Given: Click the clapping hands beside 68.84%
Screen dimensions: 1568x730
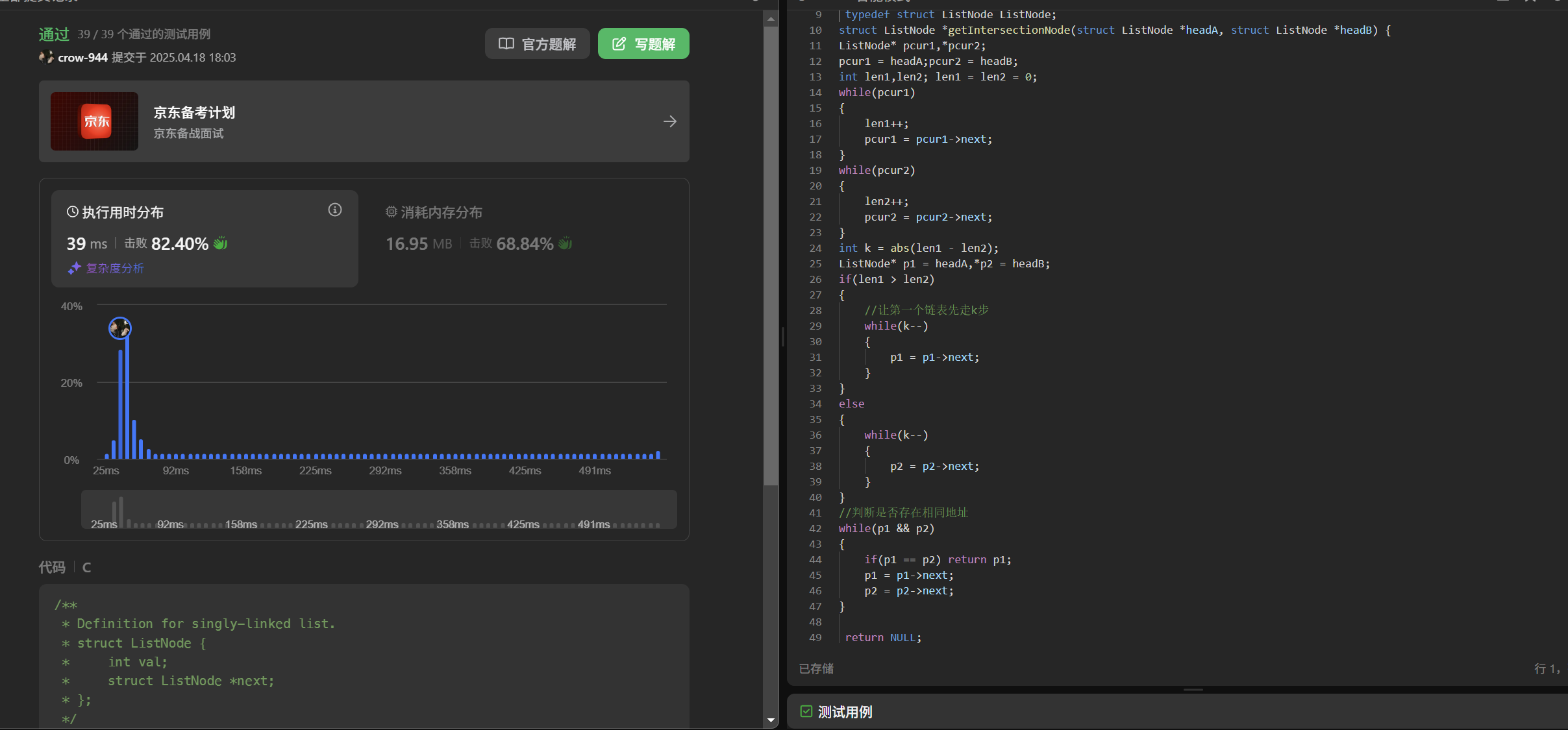Looking at the screenshot, I should click(566, 243).
